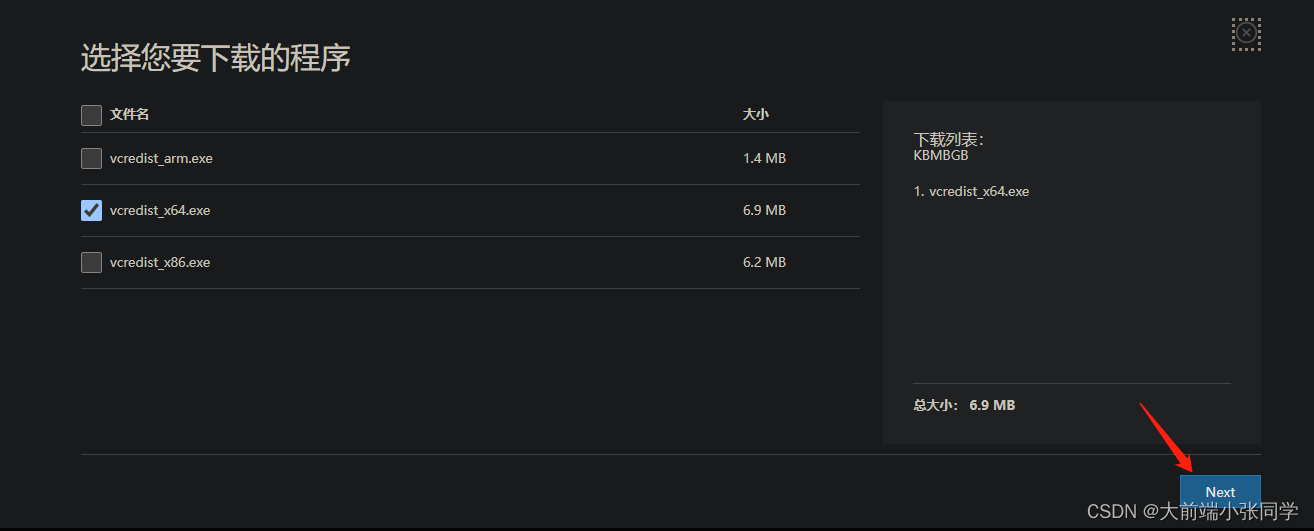Click the vcredist_x64.exe entry in download list
Viewport: 1314px width, 531px height.
click(971, 191)
